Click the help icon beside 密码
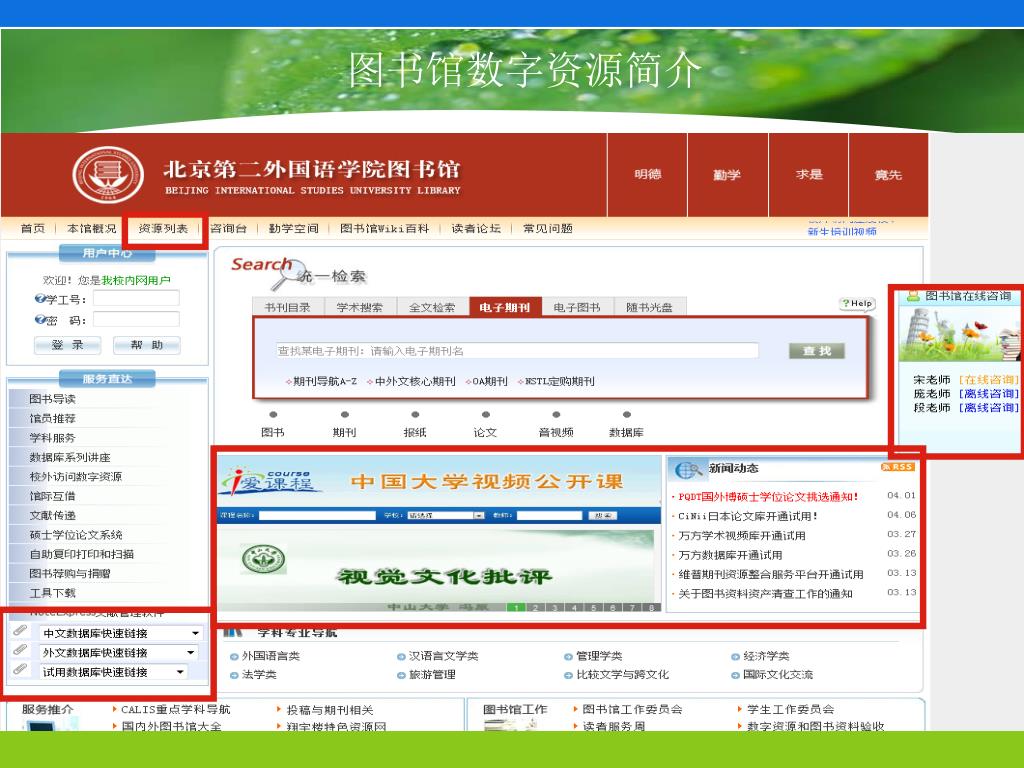Screen dimensions: 1024x768 40,319
